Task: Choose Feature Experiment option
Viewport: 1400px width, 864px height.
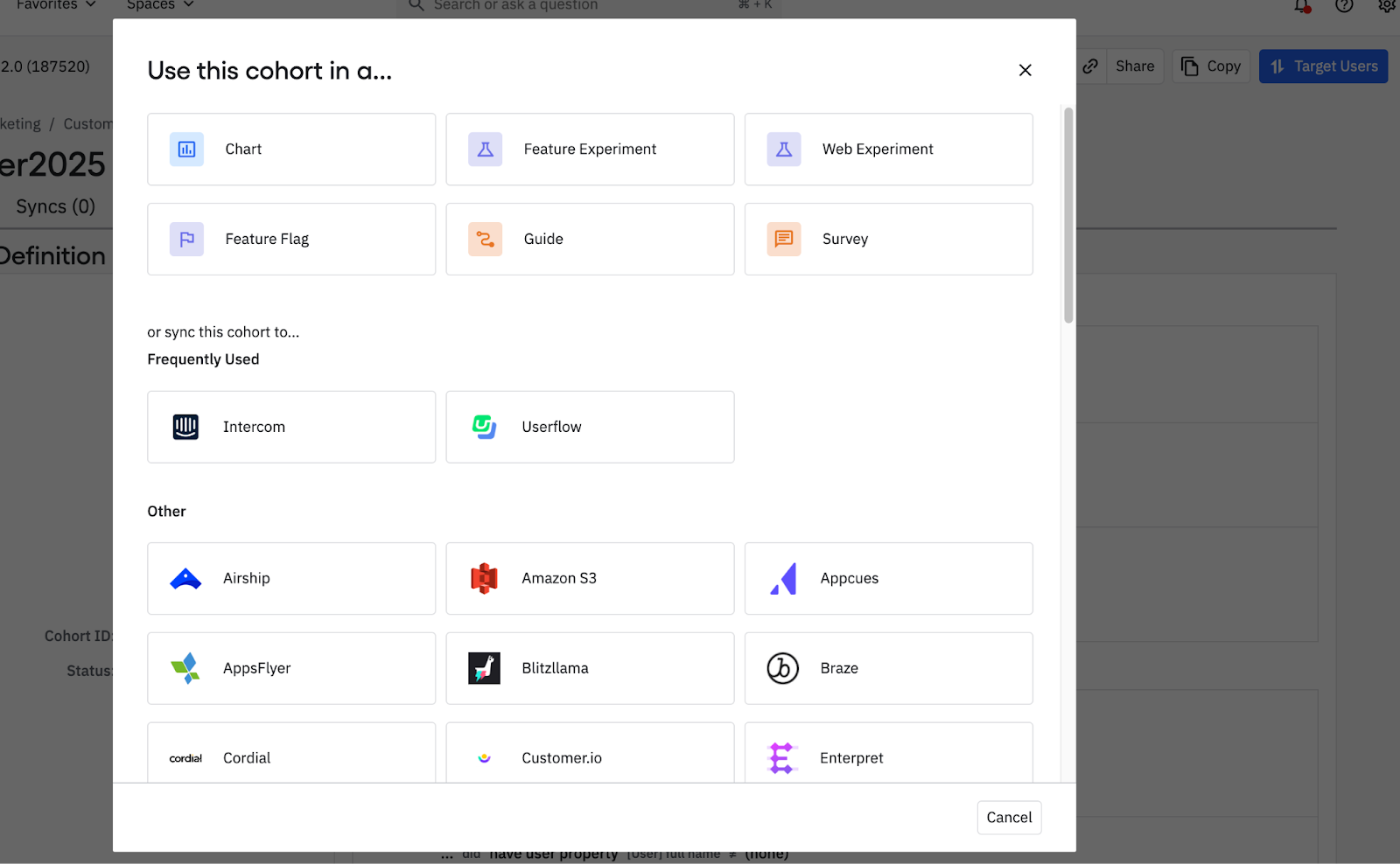Action: (590, 150)
